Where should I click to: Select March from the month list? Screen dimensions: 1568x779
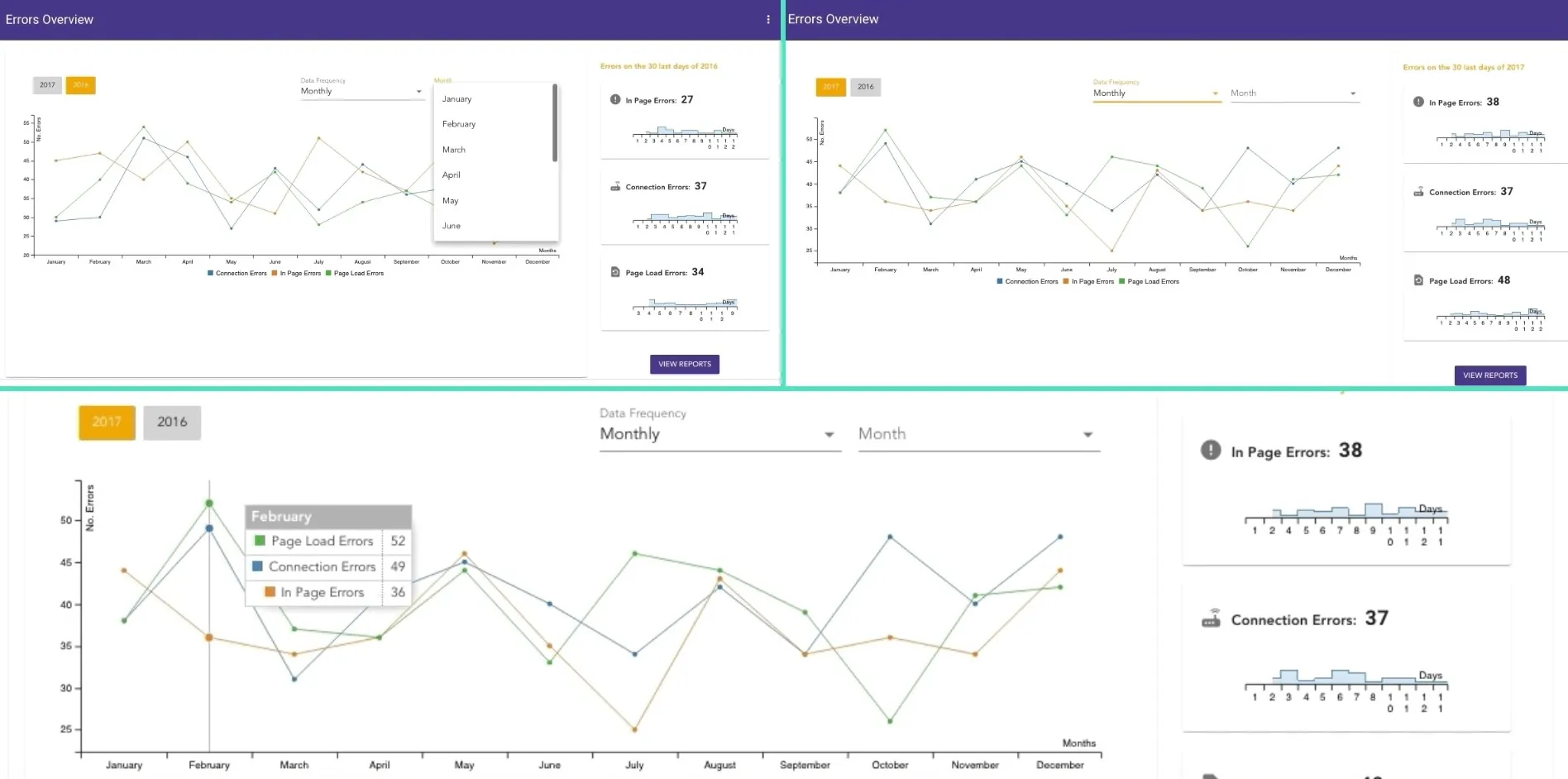454,149
